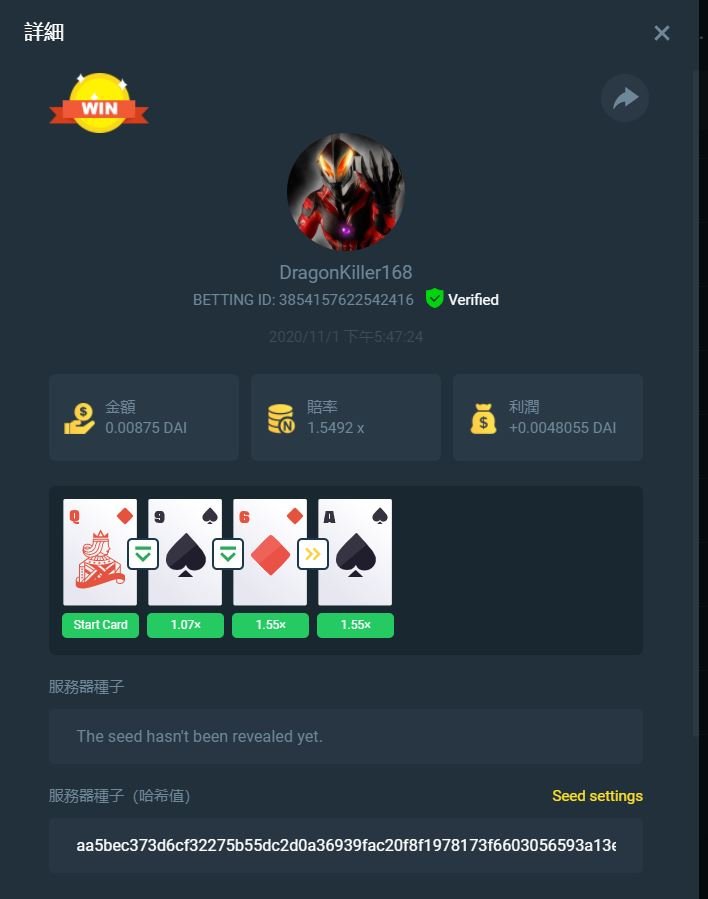Click the Start Card green label
This screenshot has height=899, width=708.
(x=100, y=625)
